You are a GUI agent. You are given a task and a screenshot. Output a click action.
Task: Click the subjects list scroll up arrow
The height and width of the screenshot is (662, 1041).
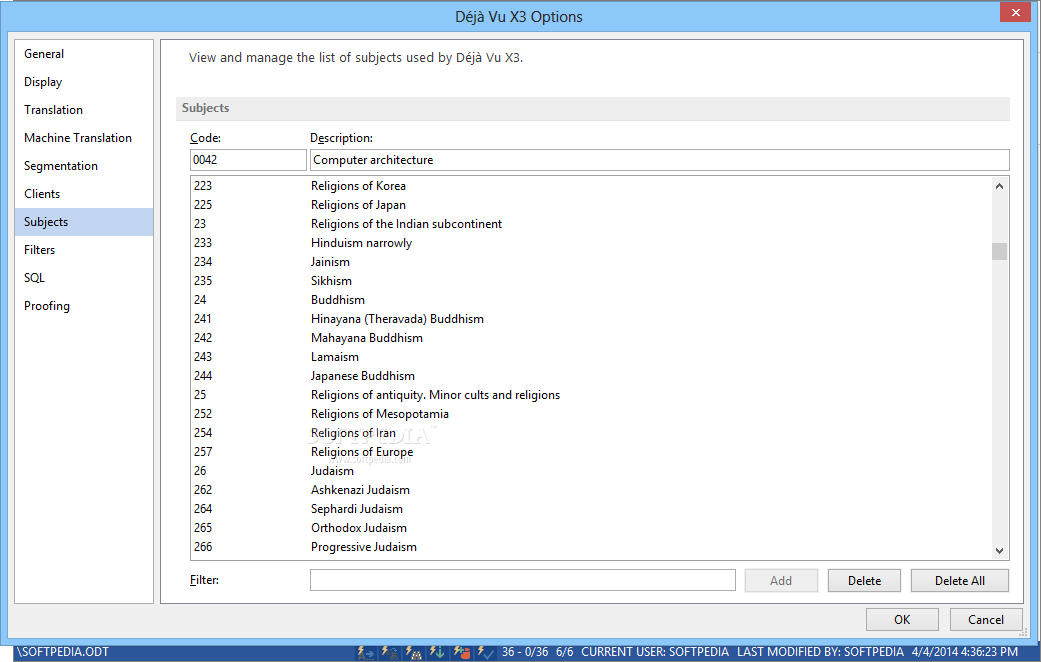[999, 187]
